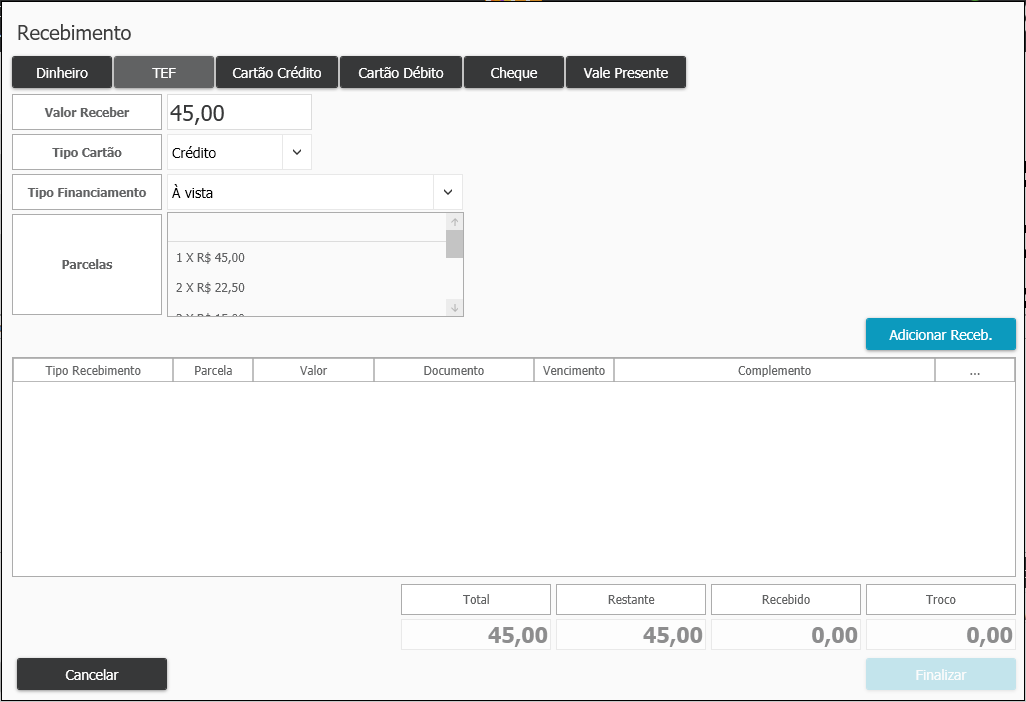Select Cartão Débito payment type

pos(401,73)
